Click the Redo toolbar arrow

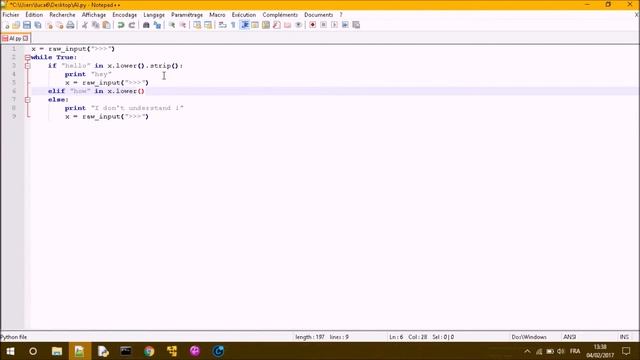click(131, 25)
